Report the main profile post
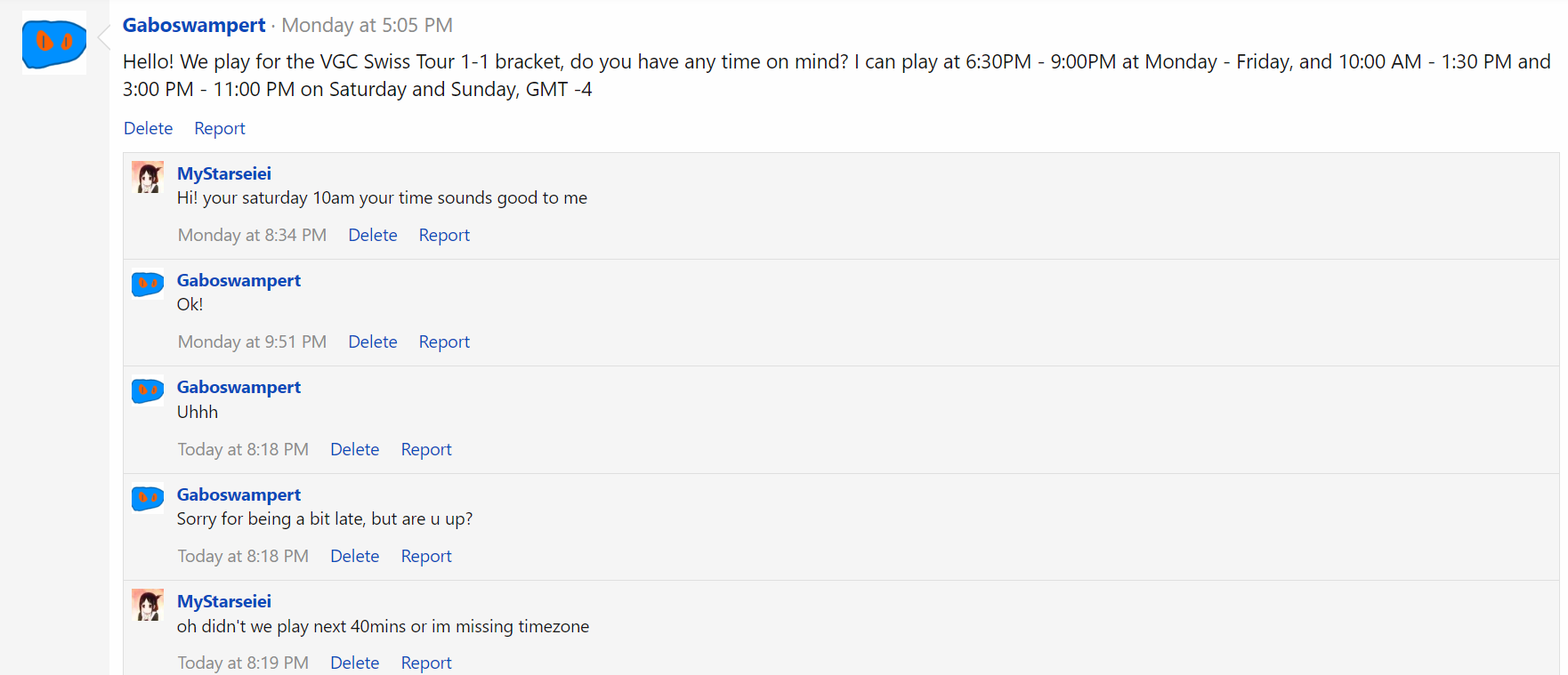The height and width of the screenshot is (675, 1568). (220, 128)
